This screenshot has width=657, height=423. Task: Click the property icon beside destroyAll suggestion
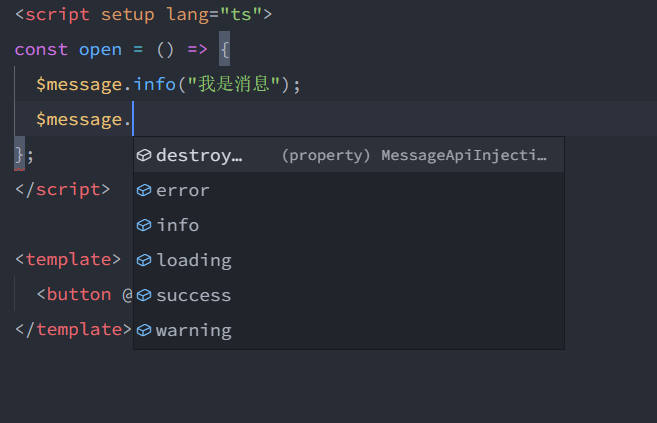pyautogui.click(x=144, y=155)
